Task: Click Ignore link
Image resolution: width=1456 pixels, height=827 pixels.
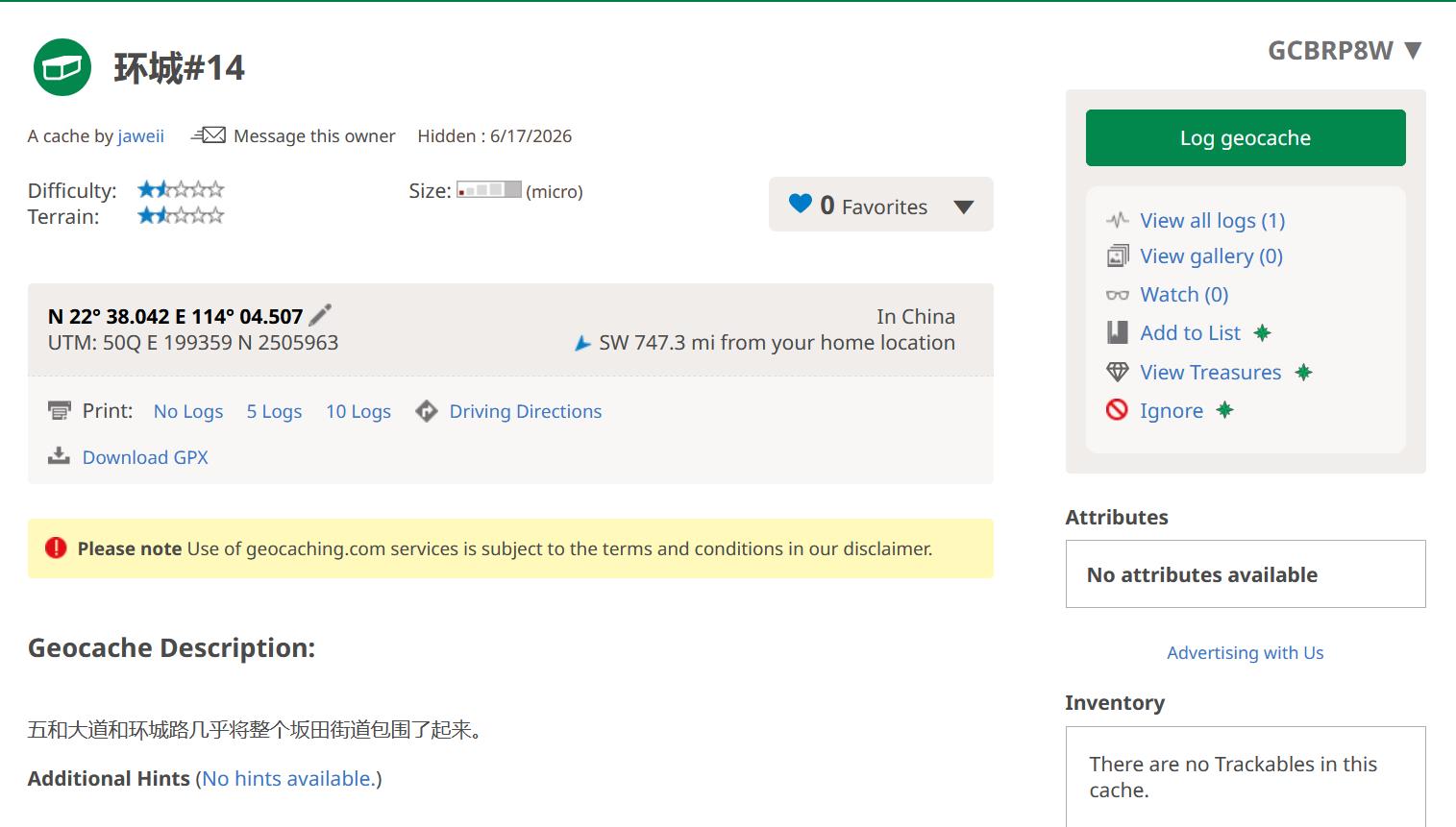Action: pos(1171,410)
